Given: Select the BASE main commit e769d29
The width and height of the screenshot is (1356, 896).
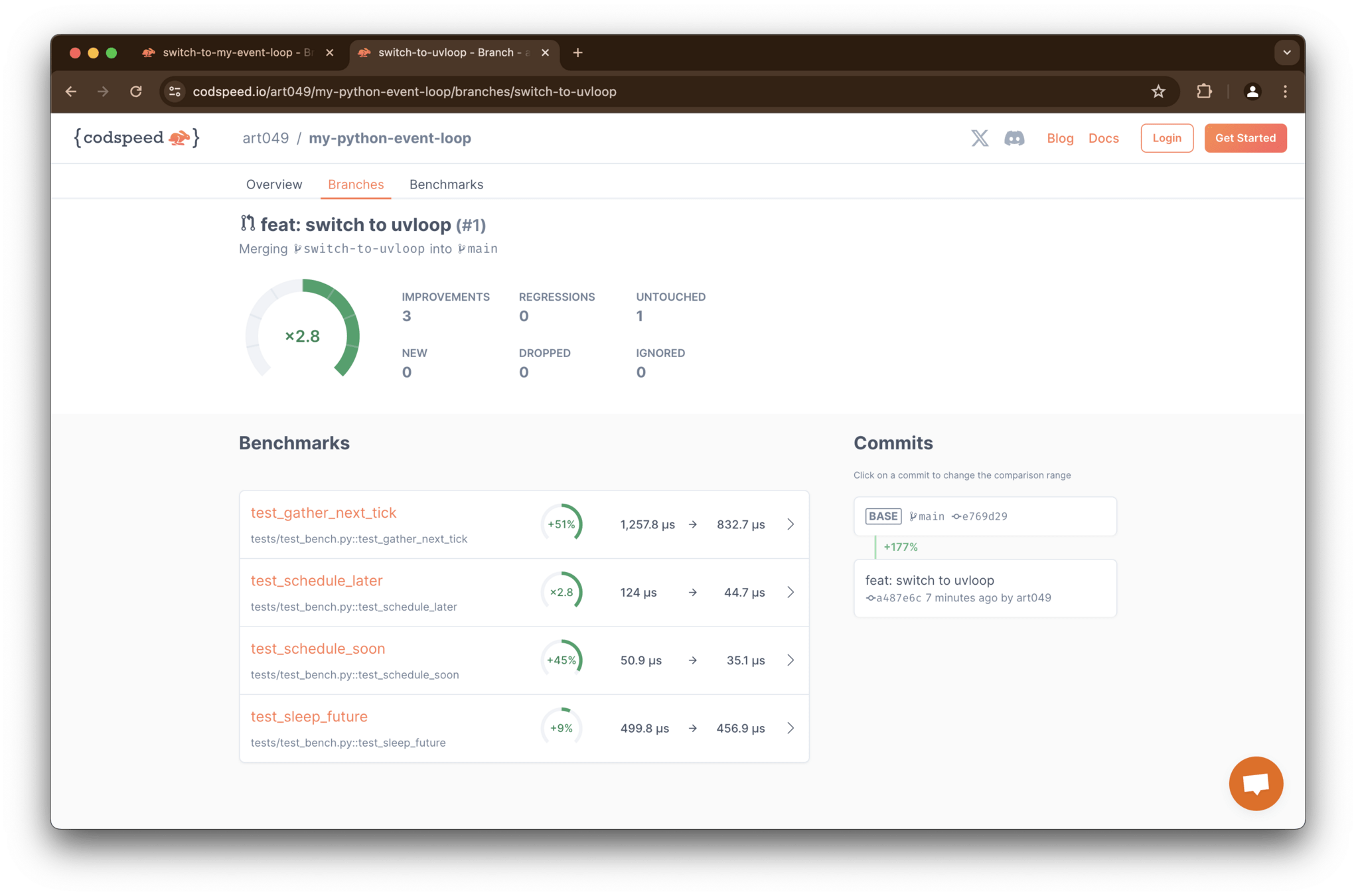Looking at the screenshot, I should click(984, 516).
